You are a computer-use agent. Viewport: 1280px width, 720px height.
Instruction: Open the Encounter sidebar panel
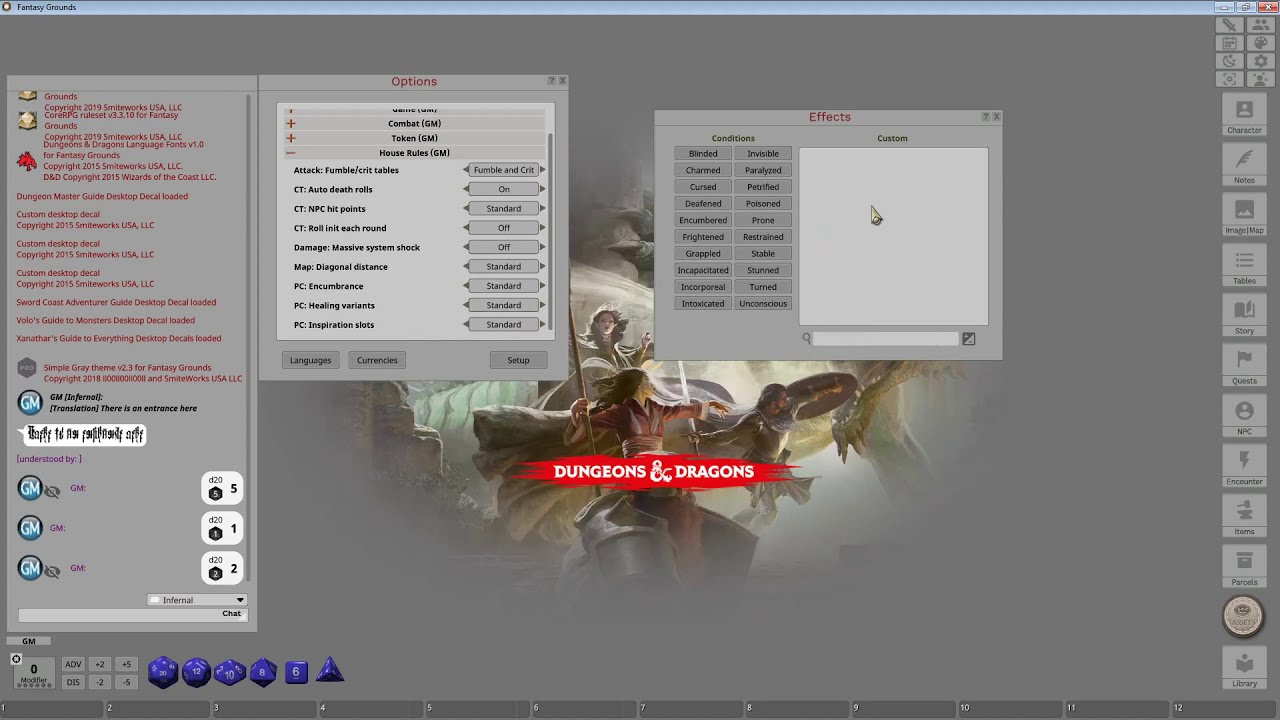tap(1244, 465)
